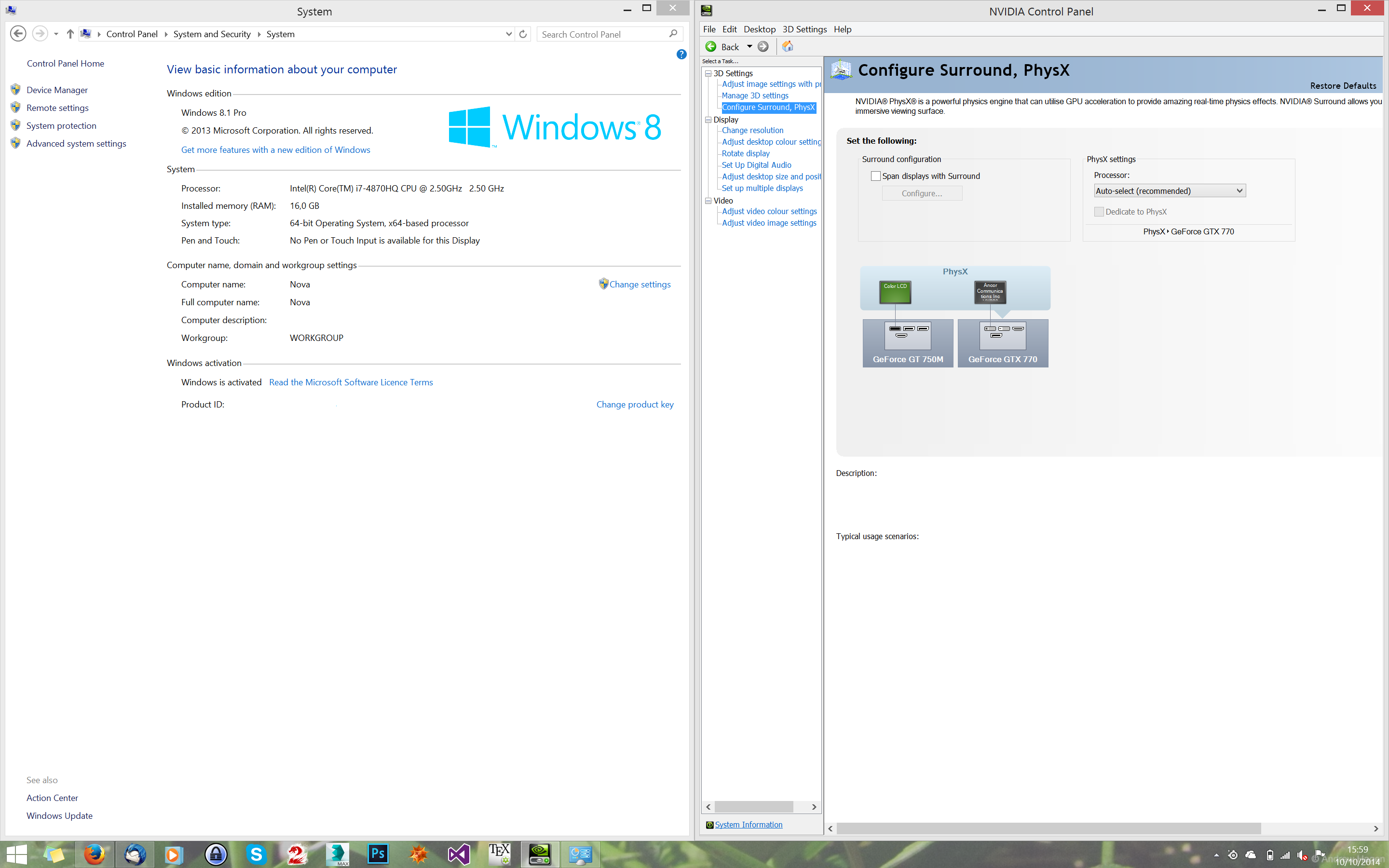This screenshot has height=868, width=1389.
Task: Click the back arrow in System window navigation
Action: click(x=18, y=34)
